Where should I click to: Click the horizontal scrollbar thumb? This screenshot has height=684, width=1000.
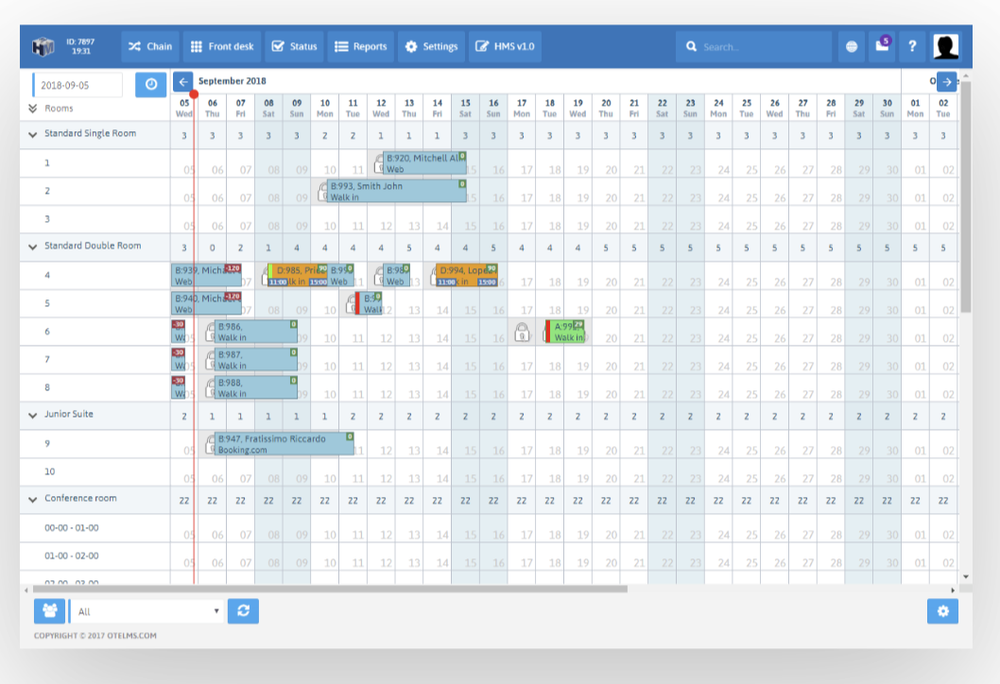coord(330,590)
